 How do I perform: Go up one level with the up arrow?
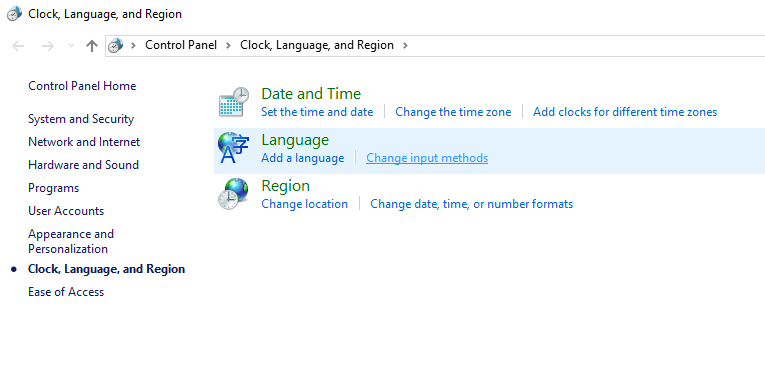coord(92,46)
